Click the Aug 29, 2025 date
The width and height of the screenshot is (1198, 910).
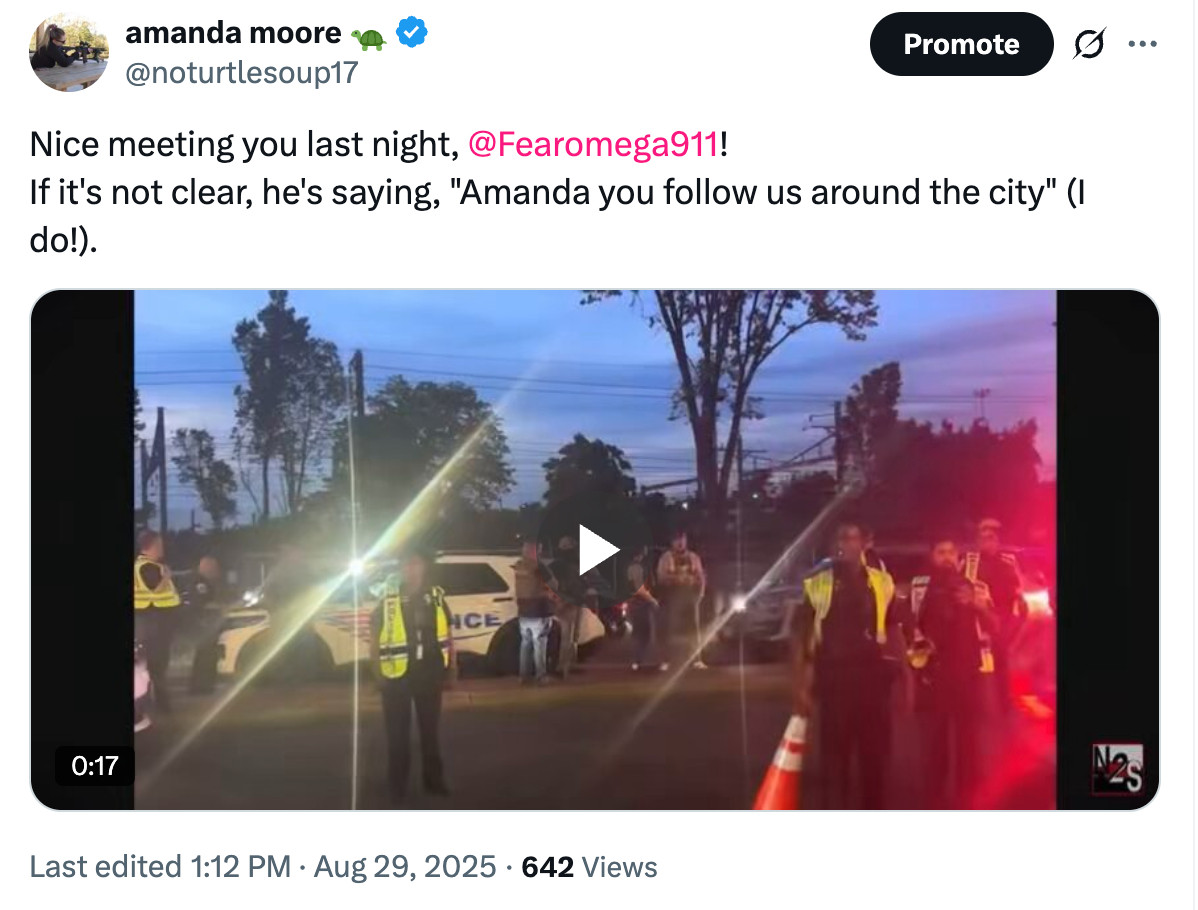point(405,866)
